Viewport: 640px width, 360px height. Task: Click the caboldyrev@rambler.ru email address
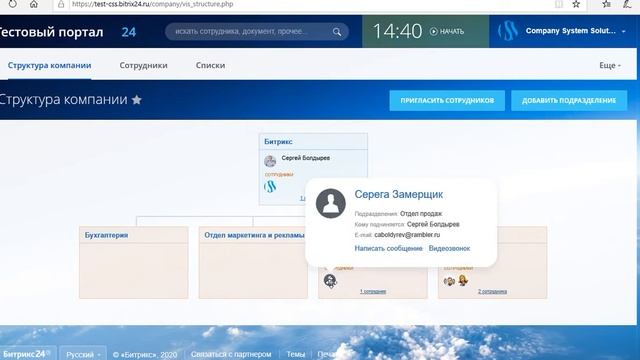pos(407,235)
